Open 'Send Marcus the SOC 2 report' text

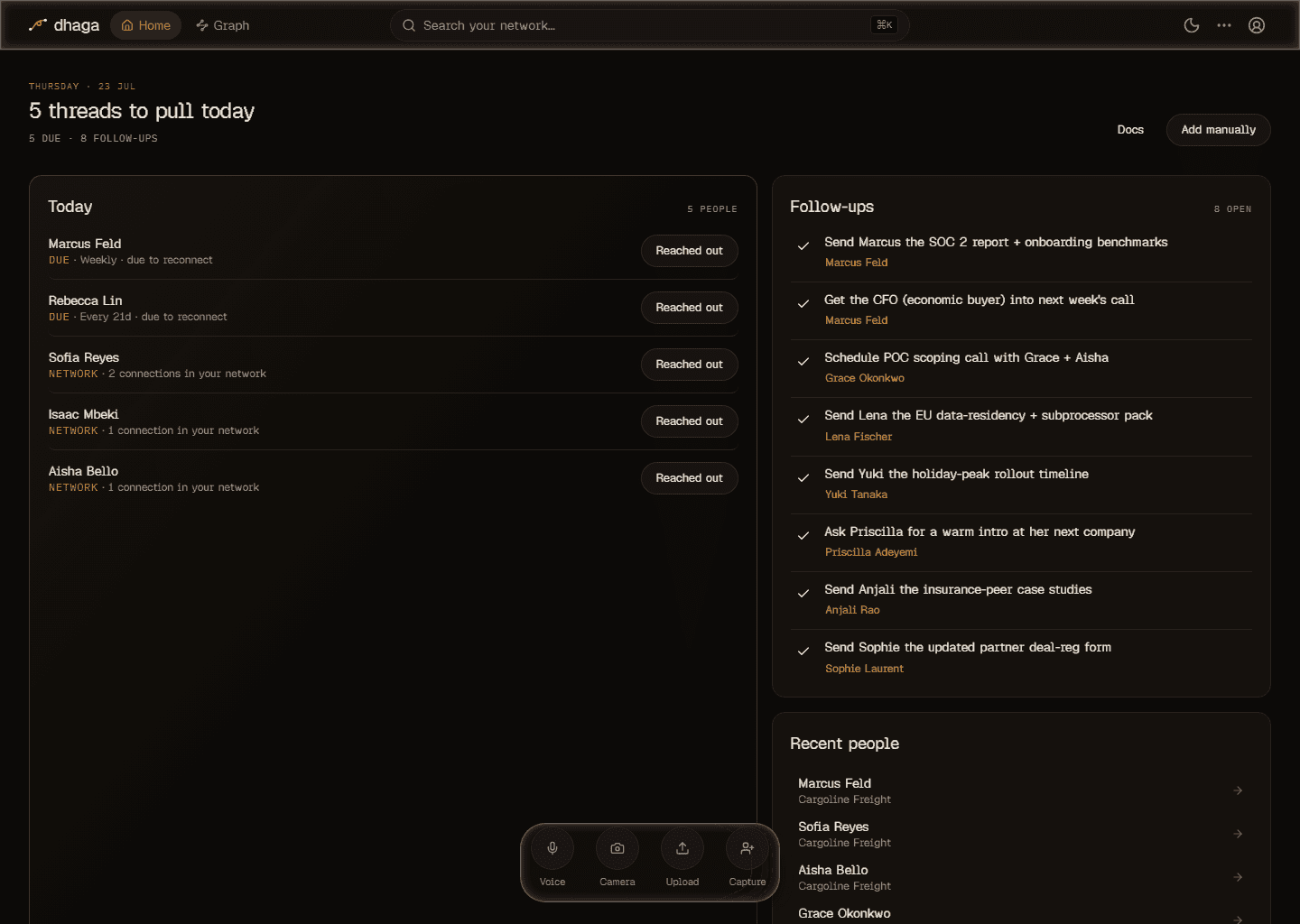(x=996, y=242)
